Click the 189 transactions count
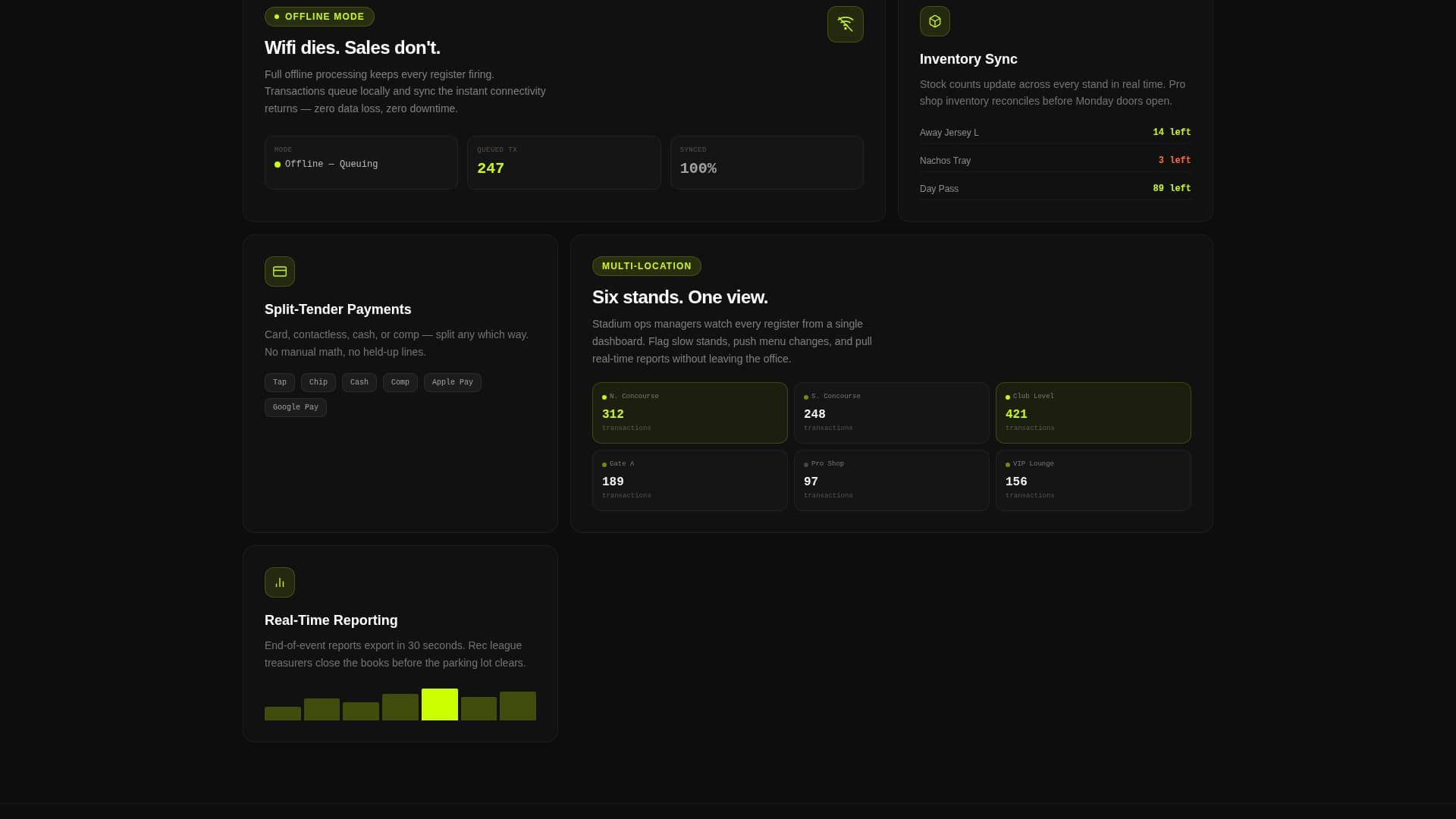This screenshot has height=819, width=1456. pos(613,482)
